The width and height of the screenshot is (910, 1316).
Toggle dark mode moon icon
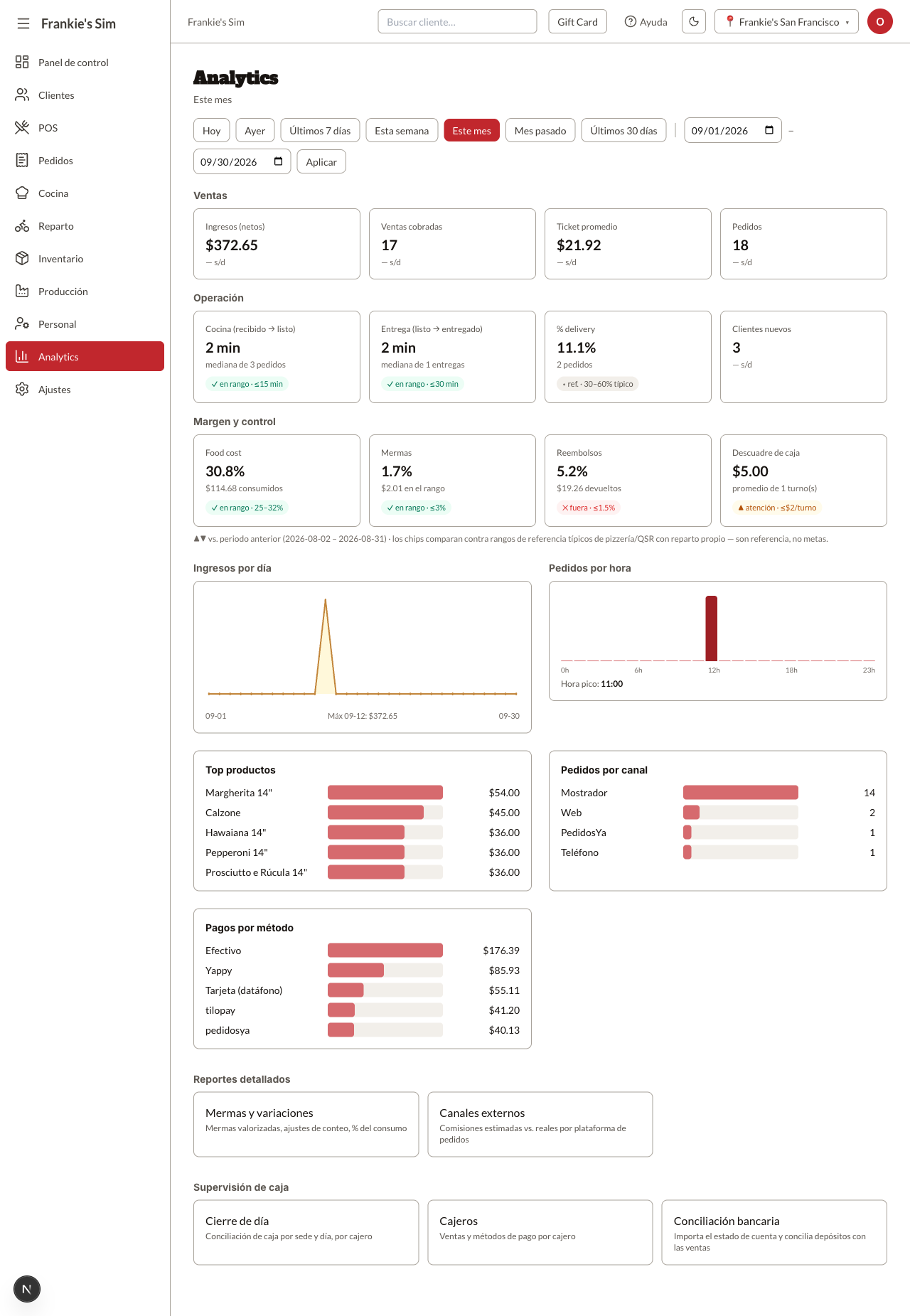tap(694, 21)
